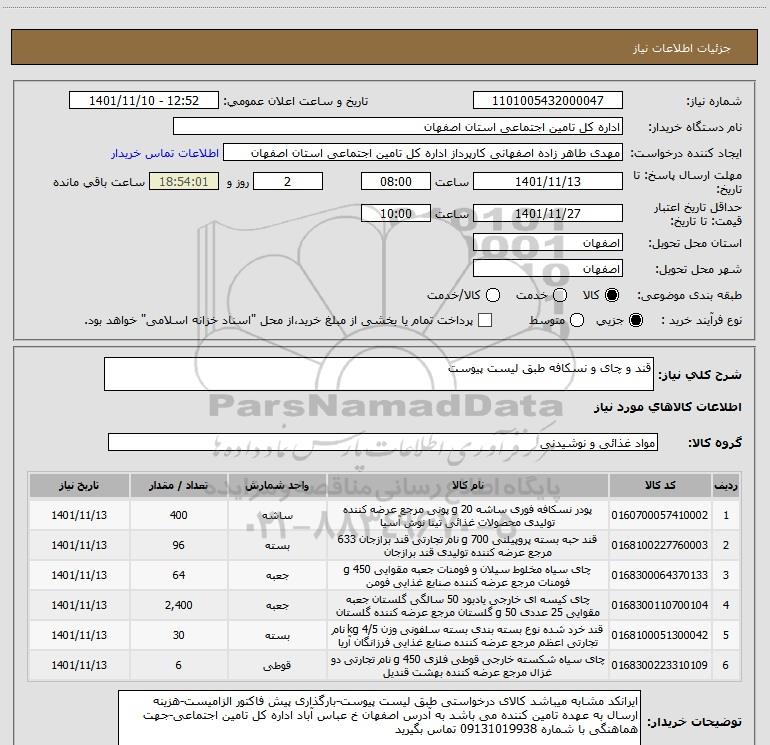Select product code 0160700057410002

click(660, 515)
